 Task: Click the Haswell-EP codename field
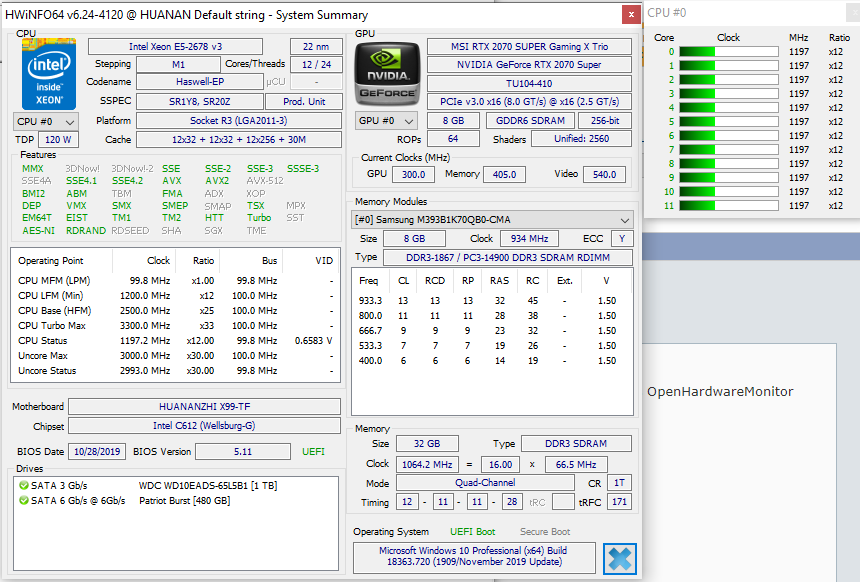(x=200, y=82)
